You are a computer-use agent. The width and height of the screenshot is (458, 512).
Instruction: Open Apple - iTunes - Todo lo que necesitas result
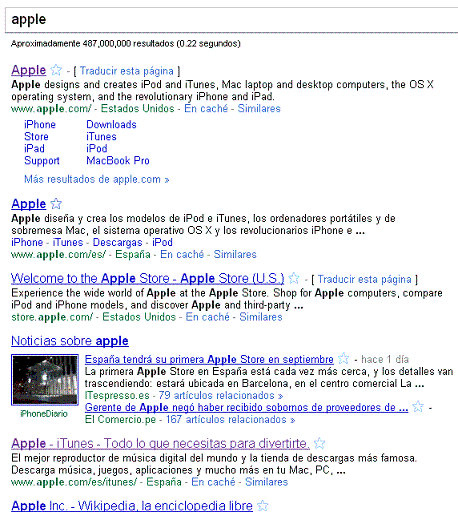coord(160,444)
